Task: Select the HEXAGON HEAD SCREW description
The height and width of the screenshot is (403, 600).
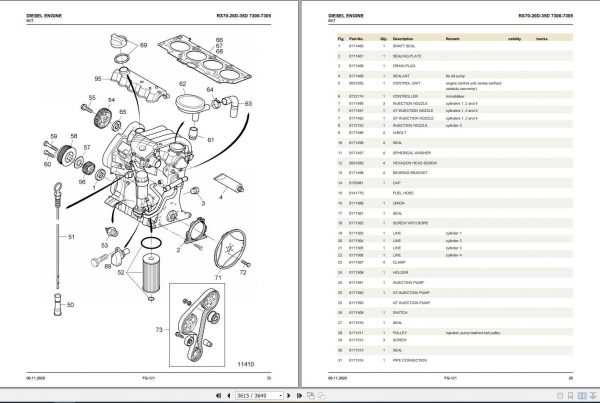Action: (x=415, y=163)
